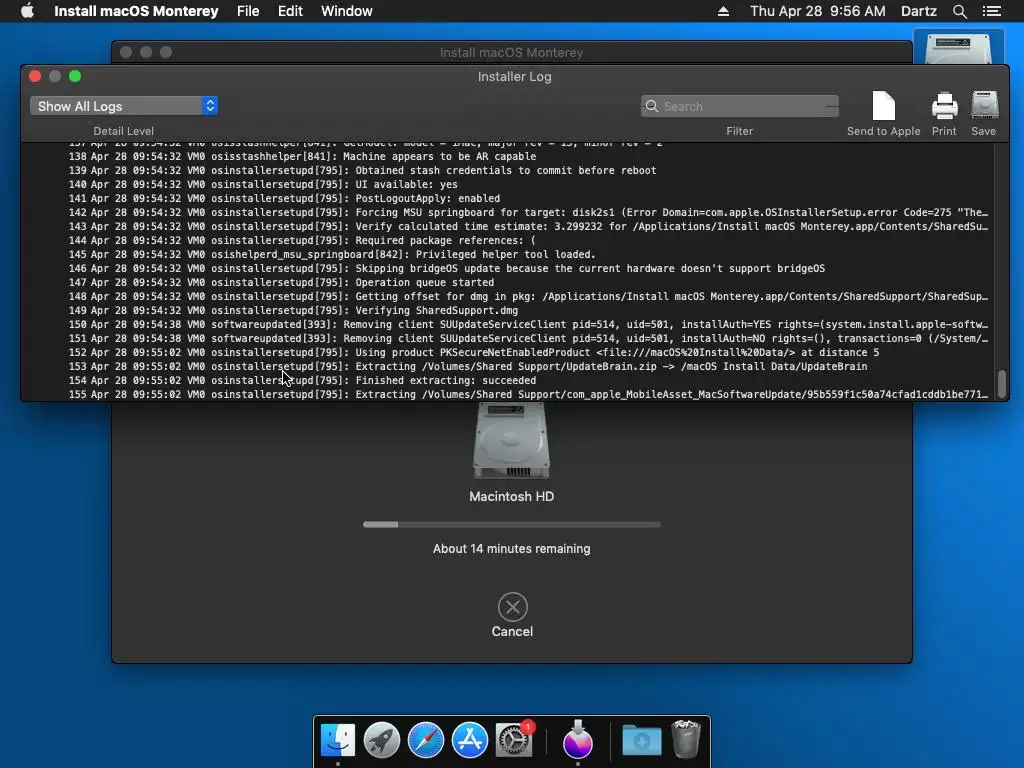
Task: Click the Save label in toolbar
Action: pos(984,131)
